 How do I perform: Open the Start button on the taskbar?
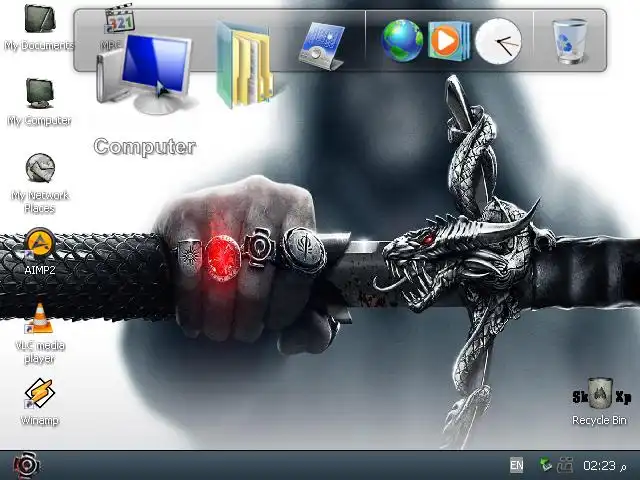click(26, 465)
